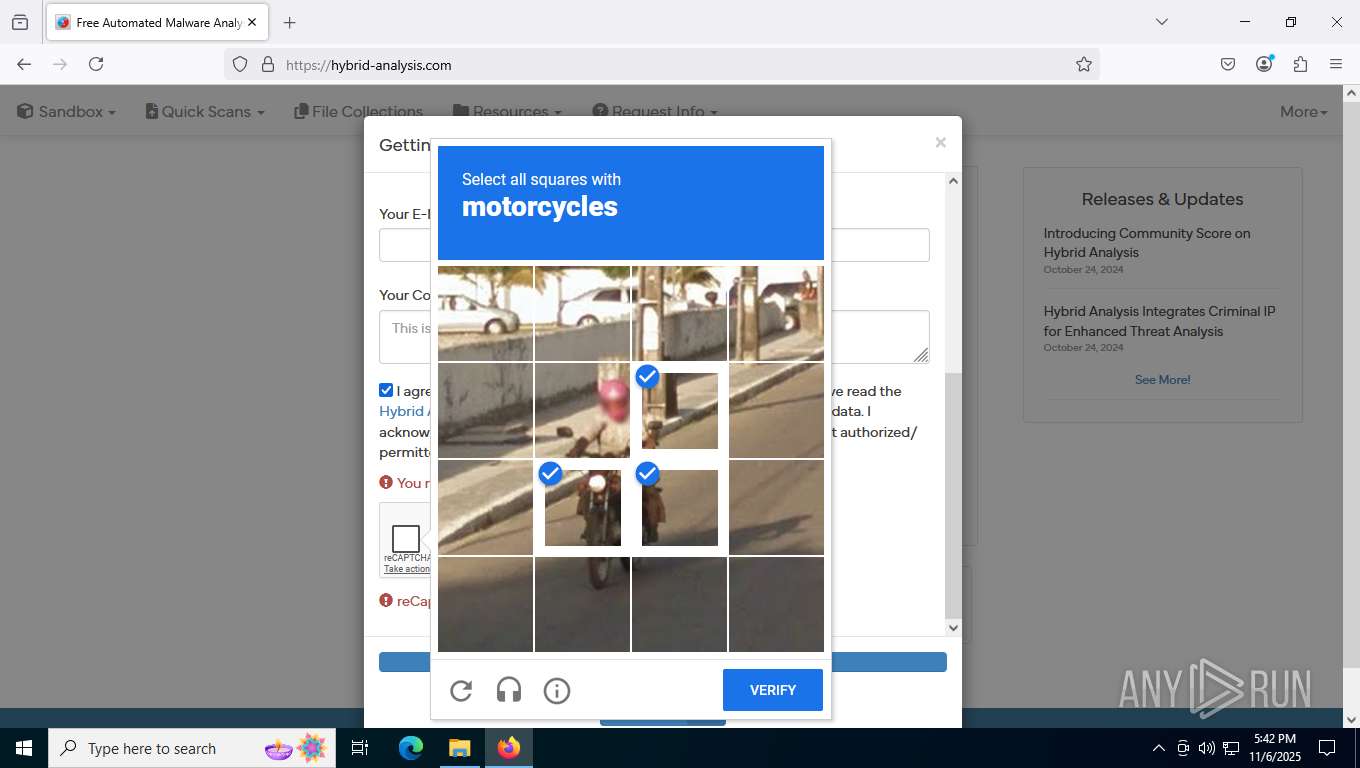
Task: Open the Quick Scans dropdown menu
Action: [x=205, y=112]
